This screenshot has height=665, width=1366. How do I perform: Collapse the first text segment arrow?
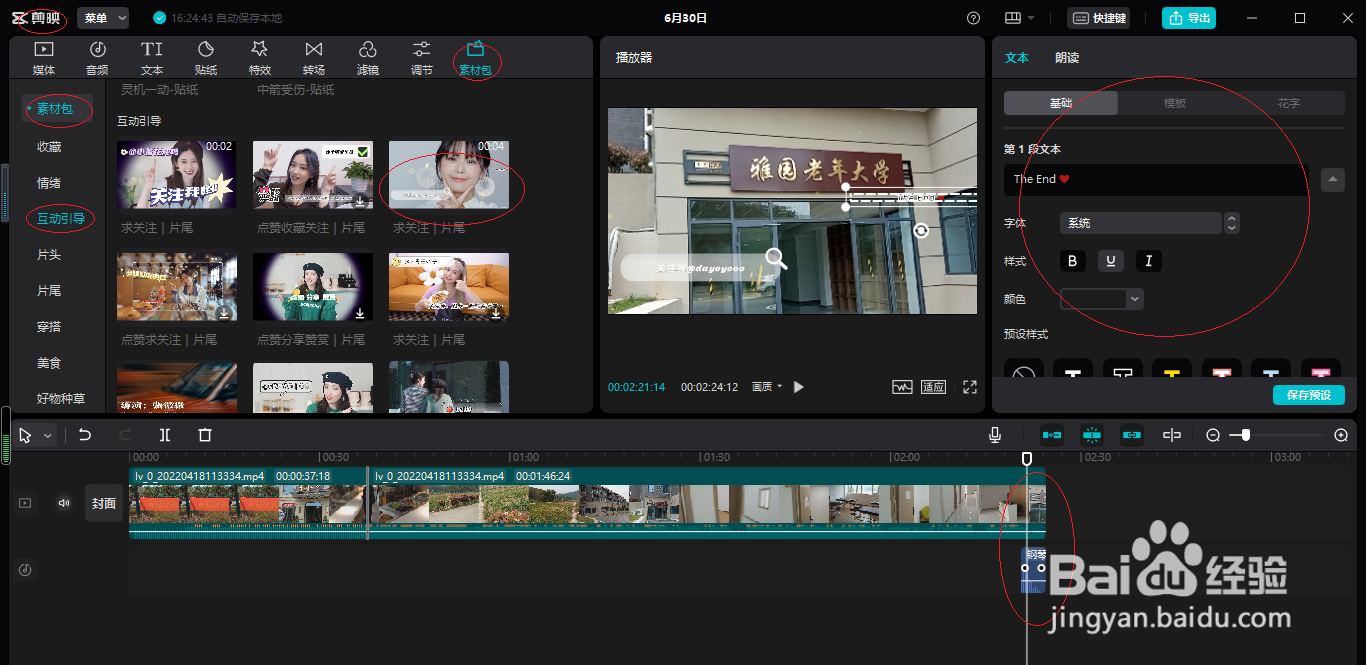(x=1332, y=180)
